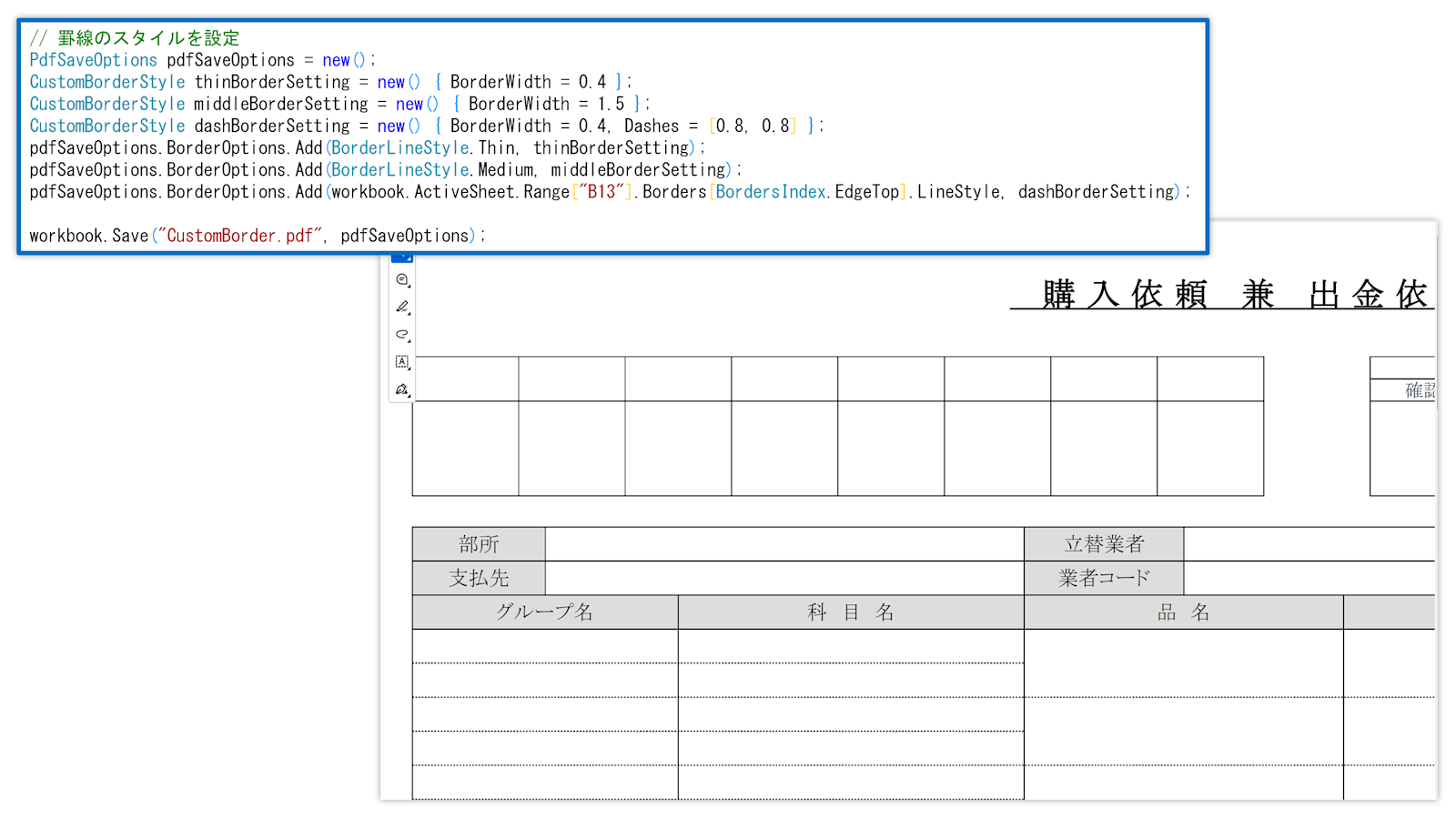Click the empty input field beside 支払先

[784, 578]
